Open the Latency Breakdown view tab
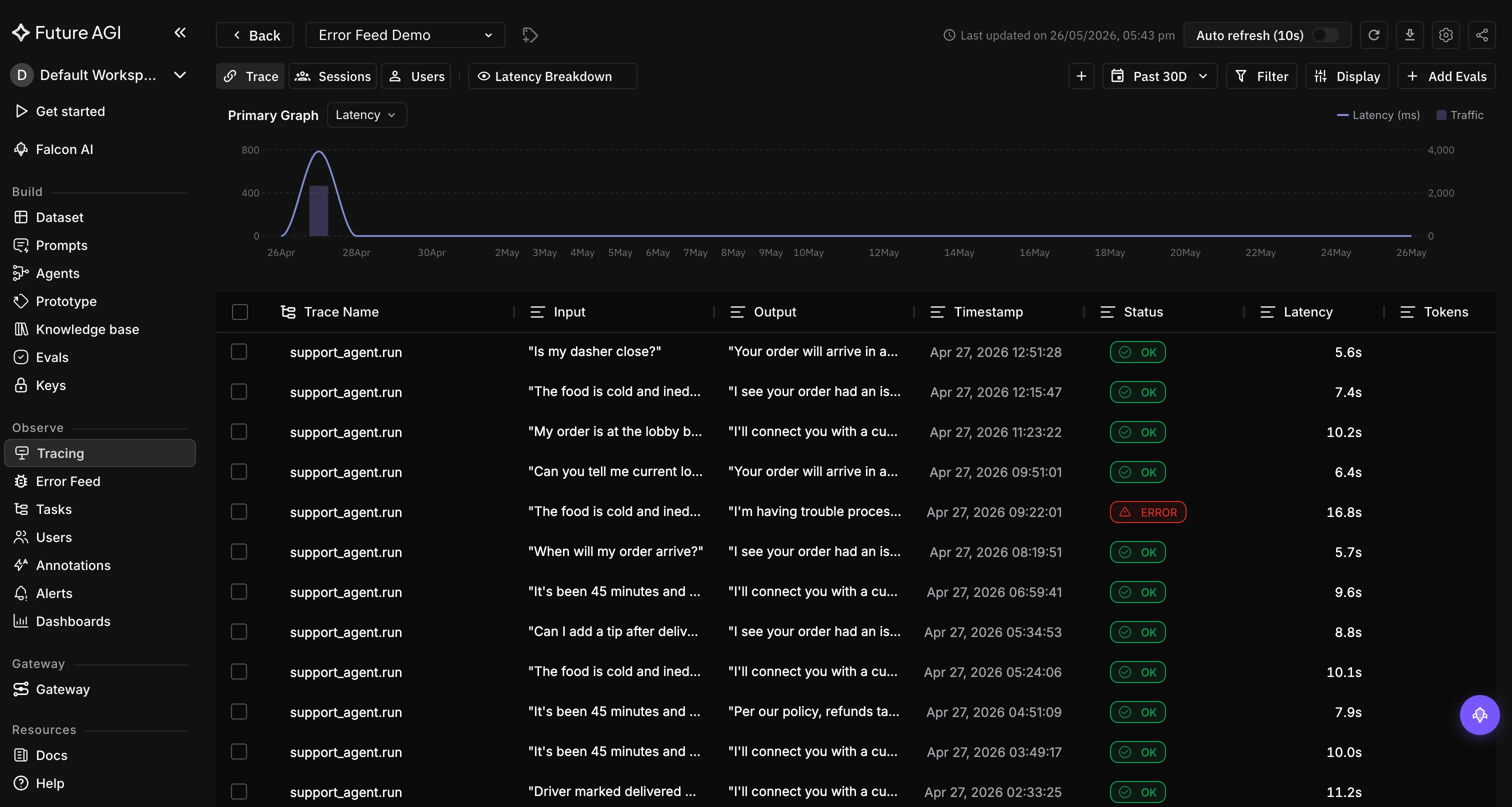The height and width of the screenshot is (807, 1512). [x=551, y=76]
